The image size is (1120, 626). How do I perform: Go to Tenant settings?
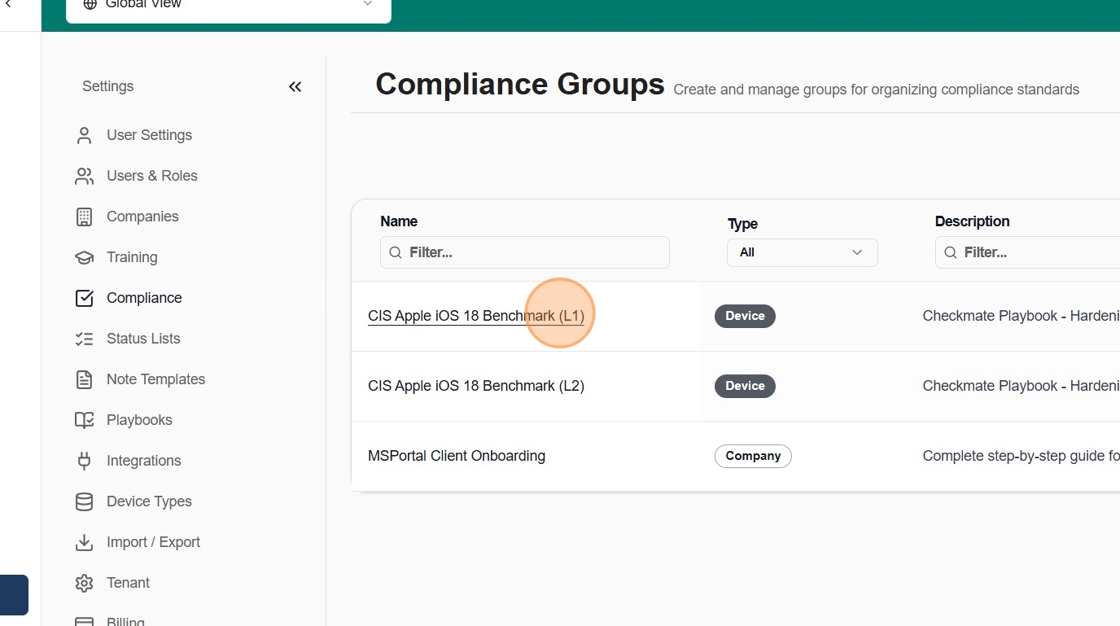[128, 583]
